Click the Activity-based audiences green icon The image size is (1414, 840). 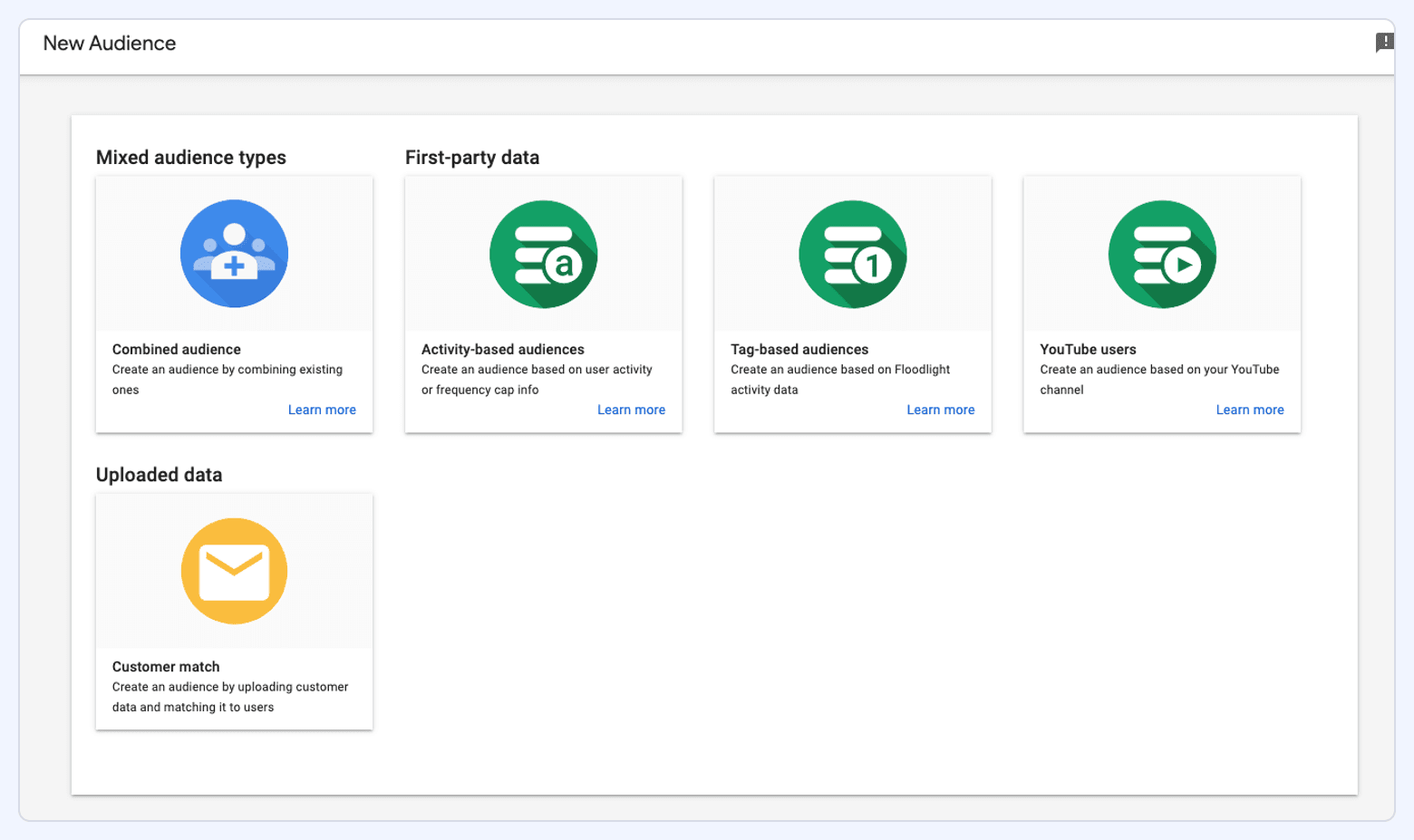click(x=543, y=254)
